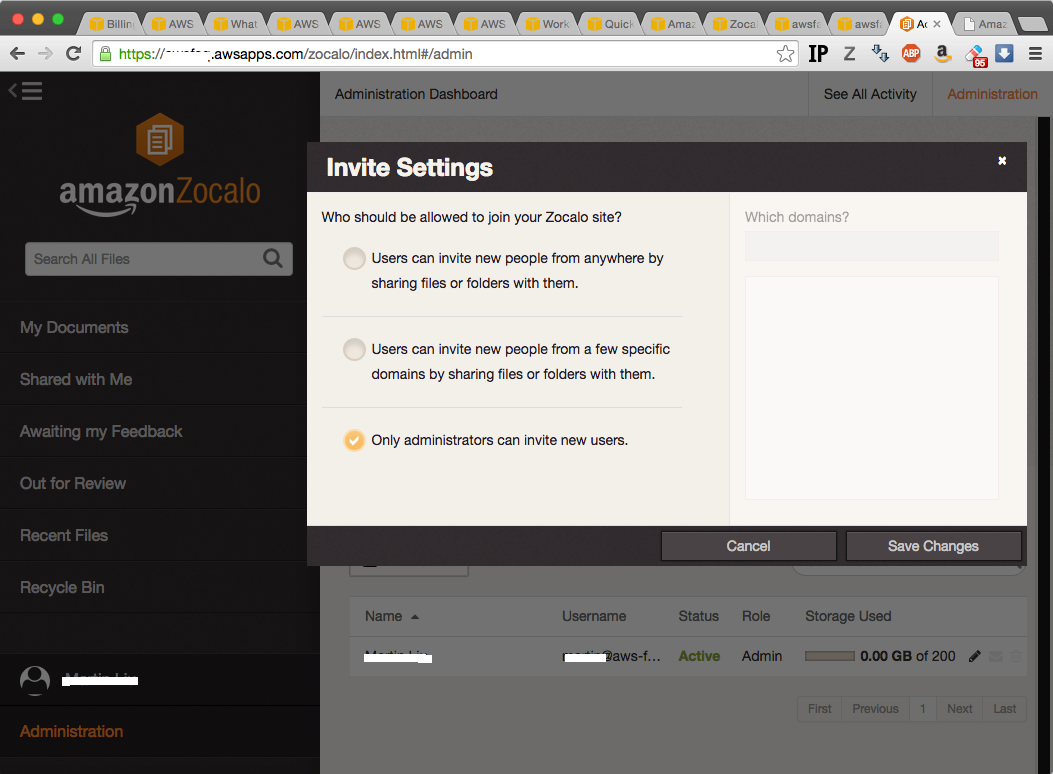Image resolution: width=1053 pixels, height=774 pixels.
Task: Open Awaiting my Feedback in the sidebar
Action: pyautogui.click(x=101, y=432)
